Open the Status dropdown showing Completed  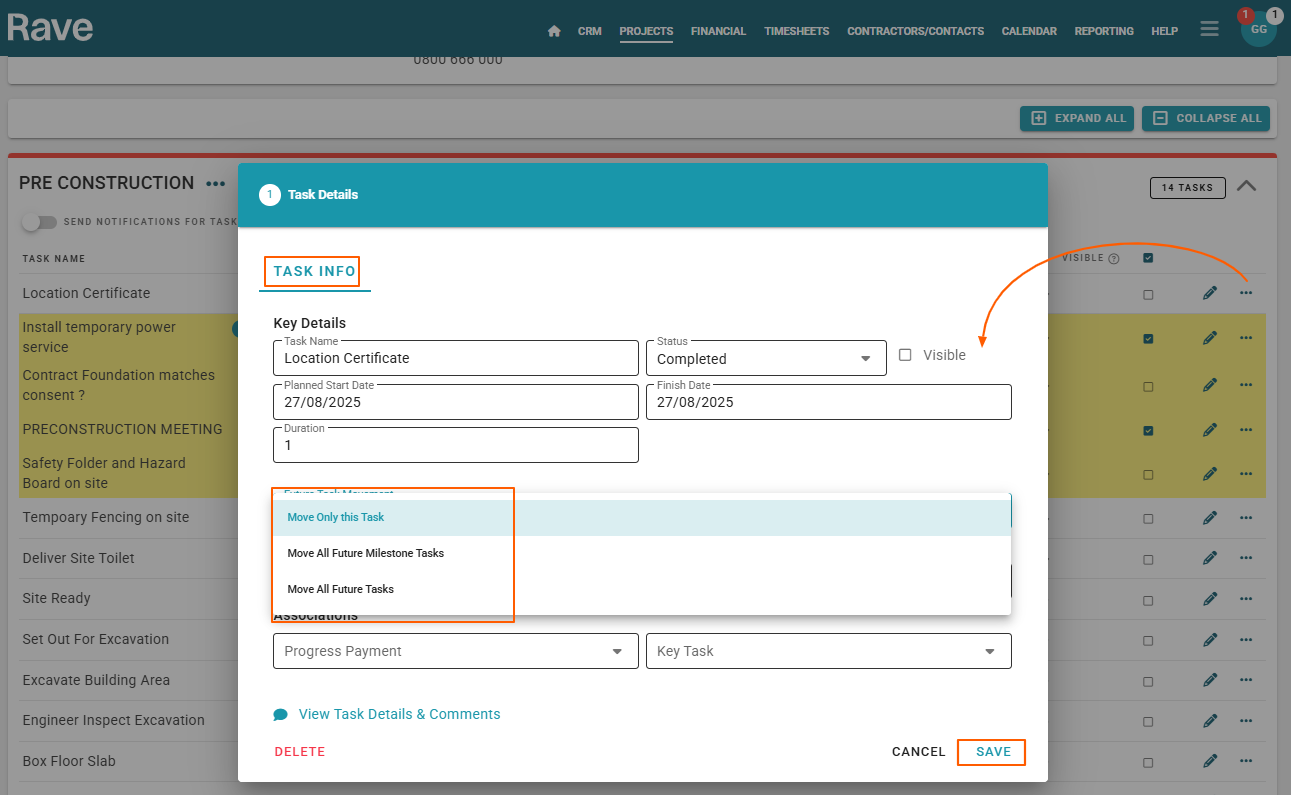click(766, 358)
